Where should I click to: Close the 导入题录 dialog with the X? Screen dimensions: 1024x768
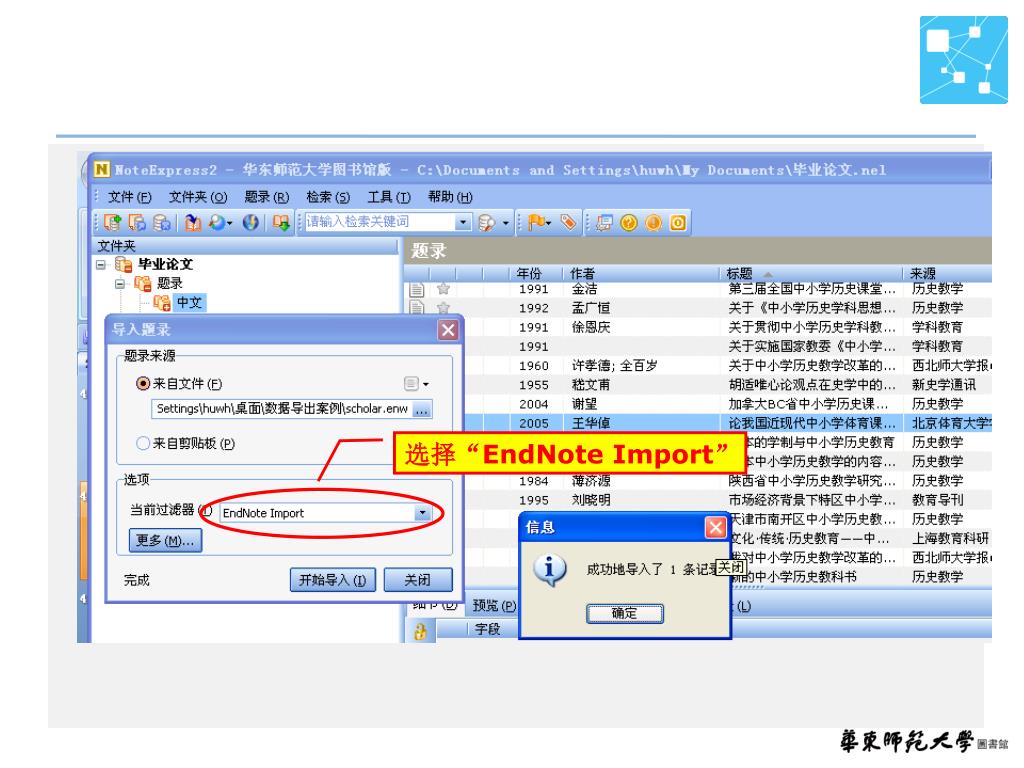click(448, 330)
